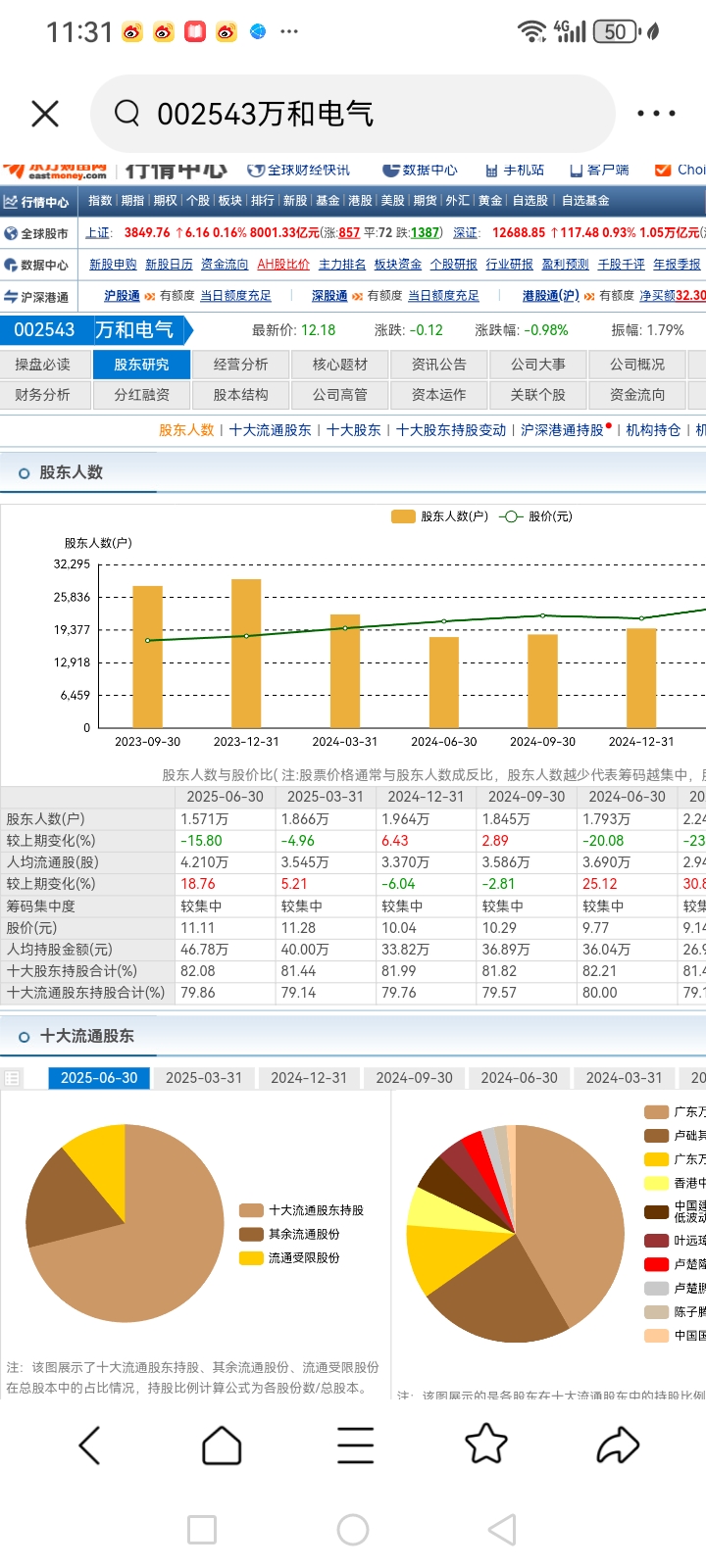Screen dimensions: 706x1568
Task: Open 主力排名 data link
Action: coord(342,265)
